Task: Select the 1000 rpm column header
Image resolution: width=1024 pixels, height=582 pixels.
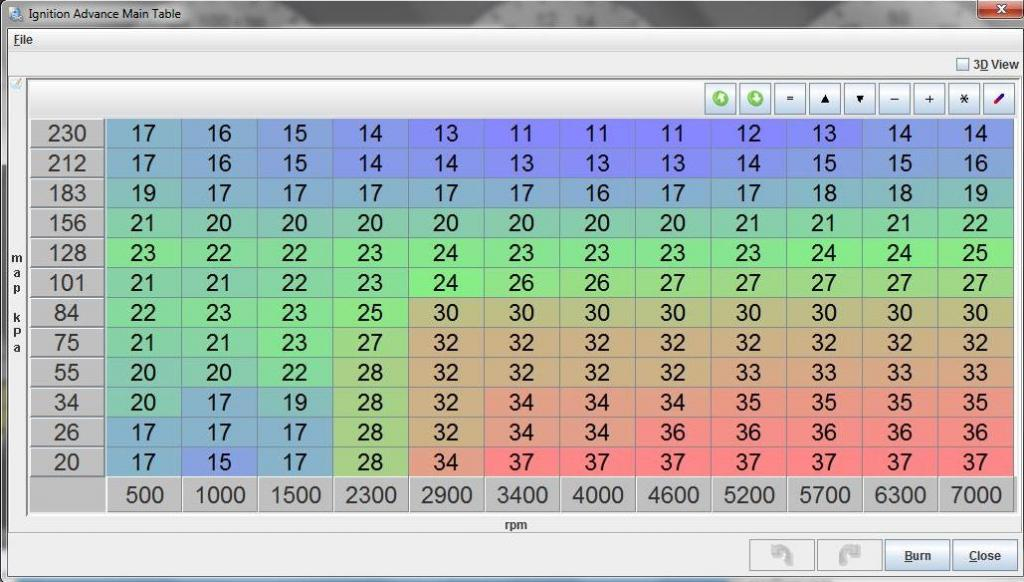Action: [x=219, y=495]
